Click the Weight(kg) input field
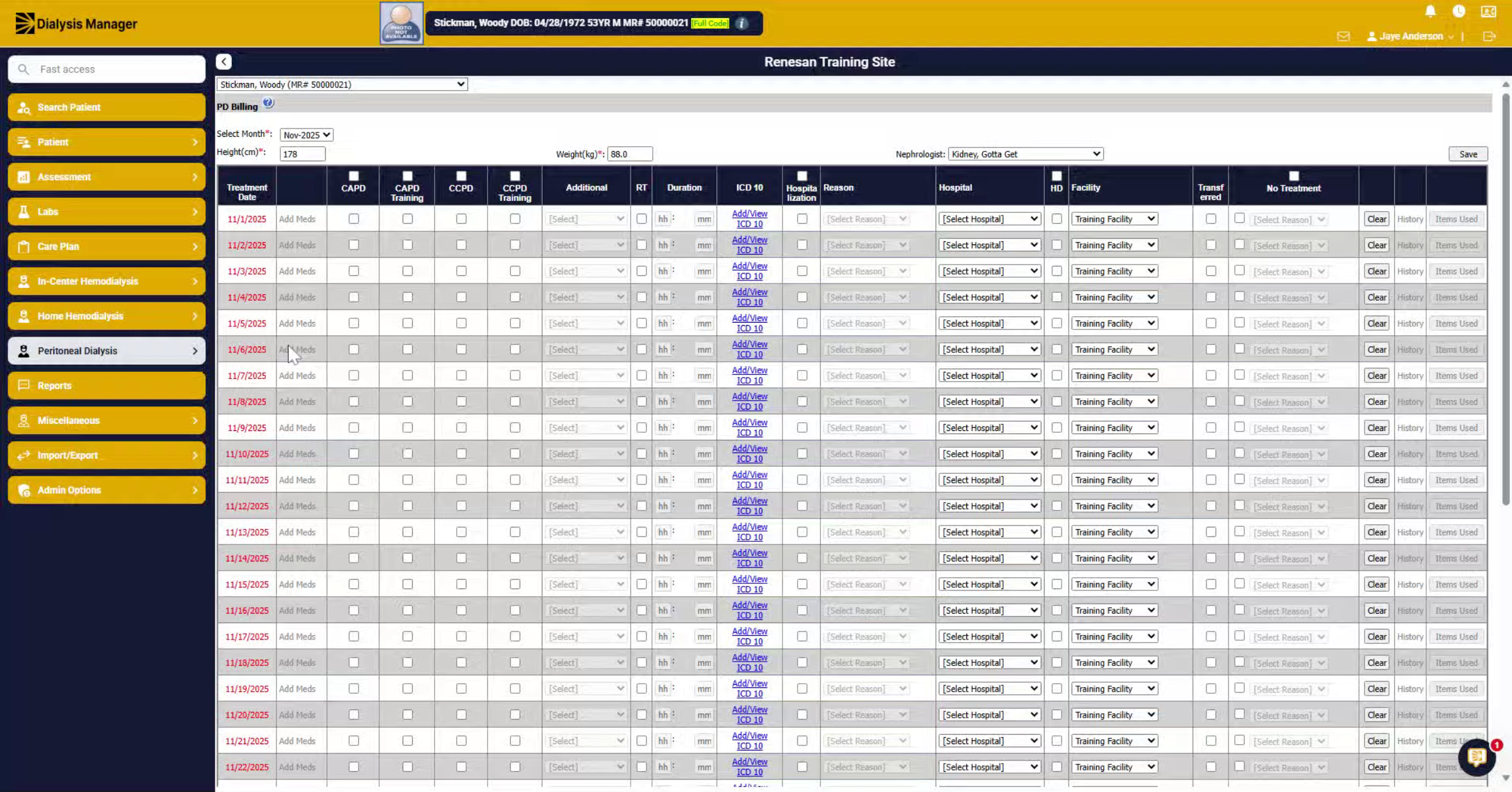The width and height of the screenshot is (1512, 792). pos(630,154)
